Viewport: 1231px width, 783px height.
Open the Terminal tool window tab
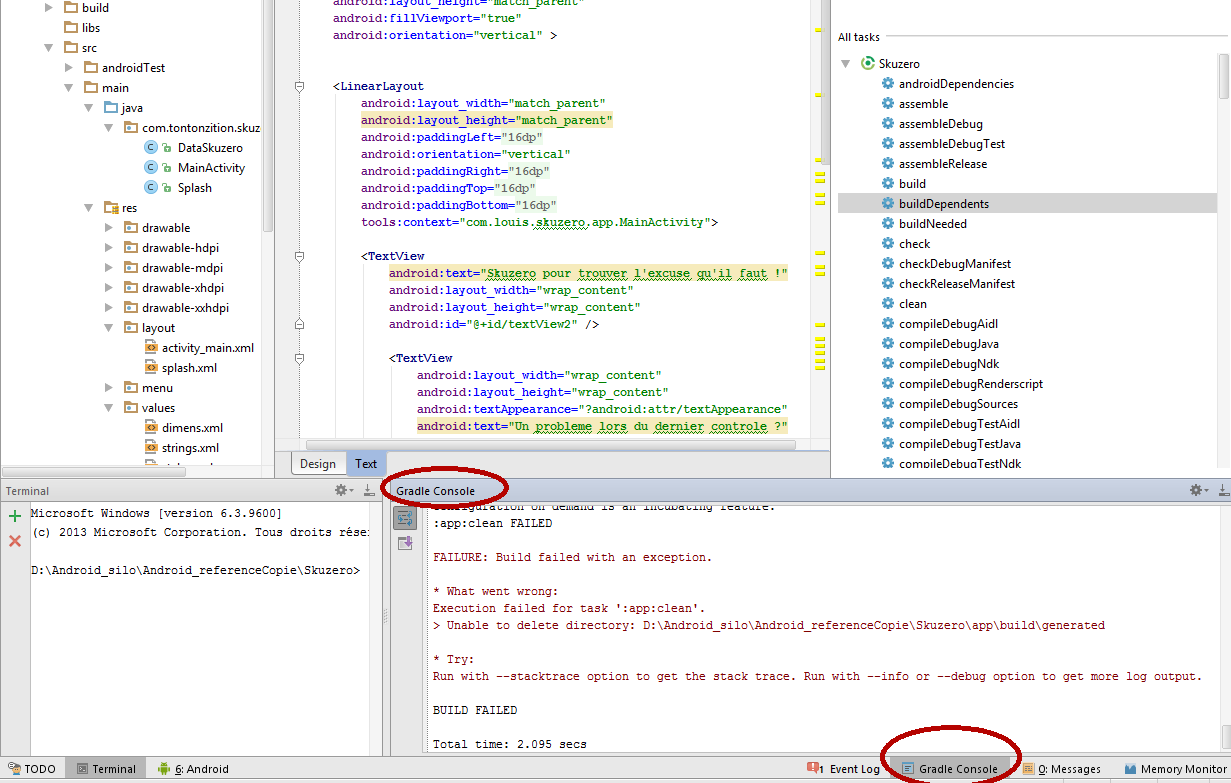pos(106,769)
